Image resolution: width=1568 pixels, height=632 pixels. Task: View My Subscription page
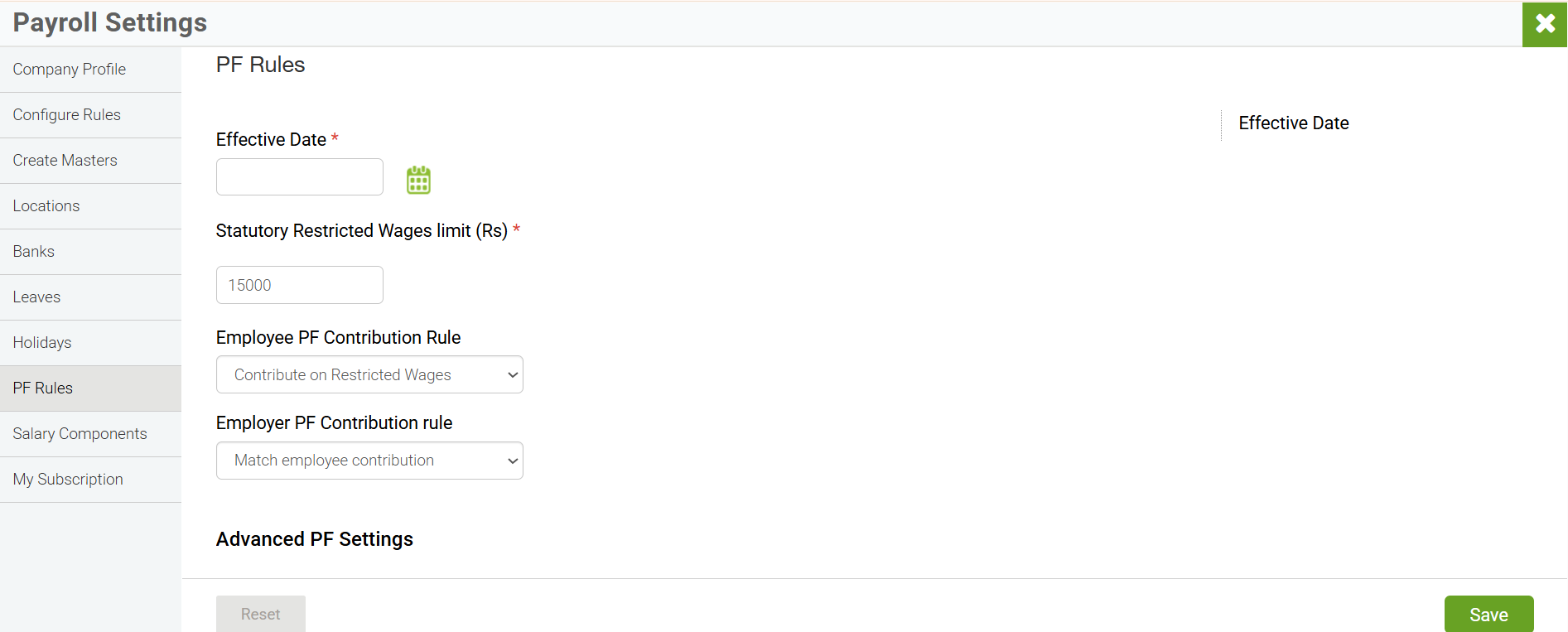point(68,480)
